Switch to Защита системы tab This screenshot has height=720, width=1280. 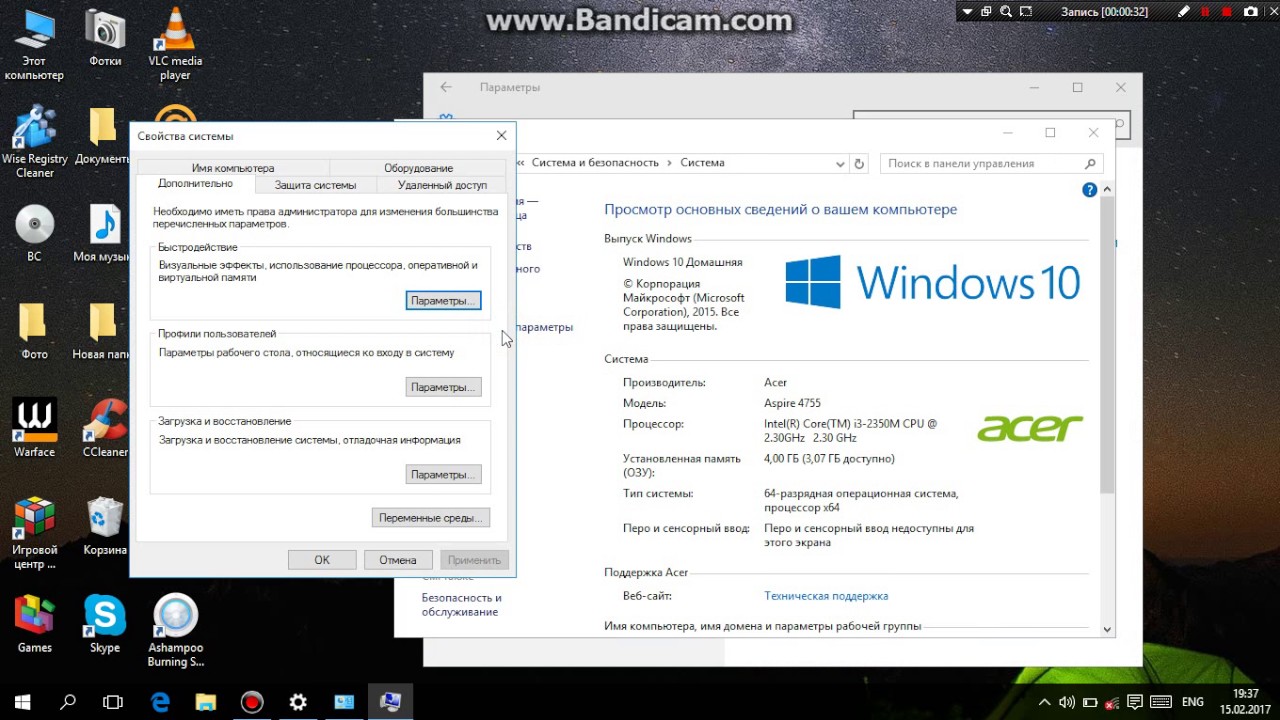[315, 185]
